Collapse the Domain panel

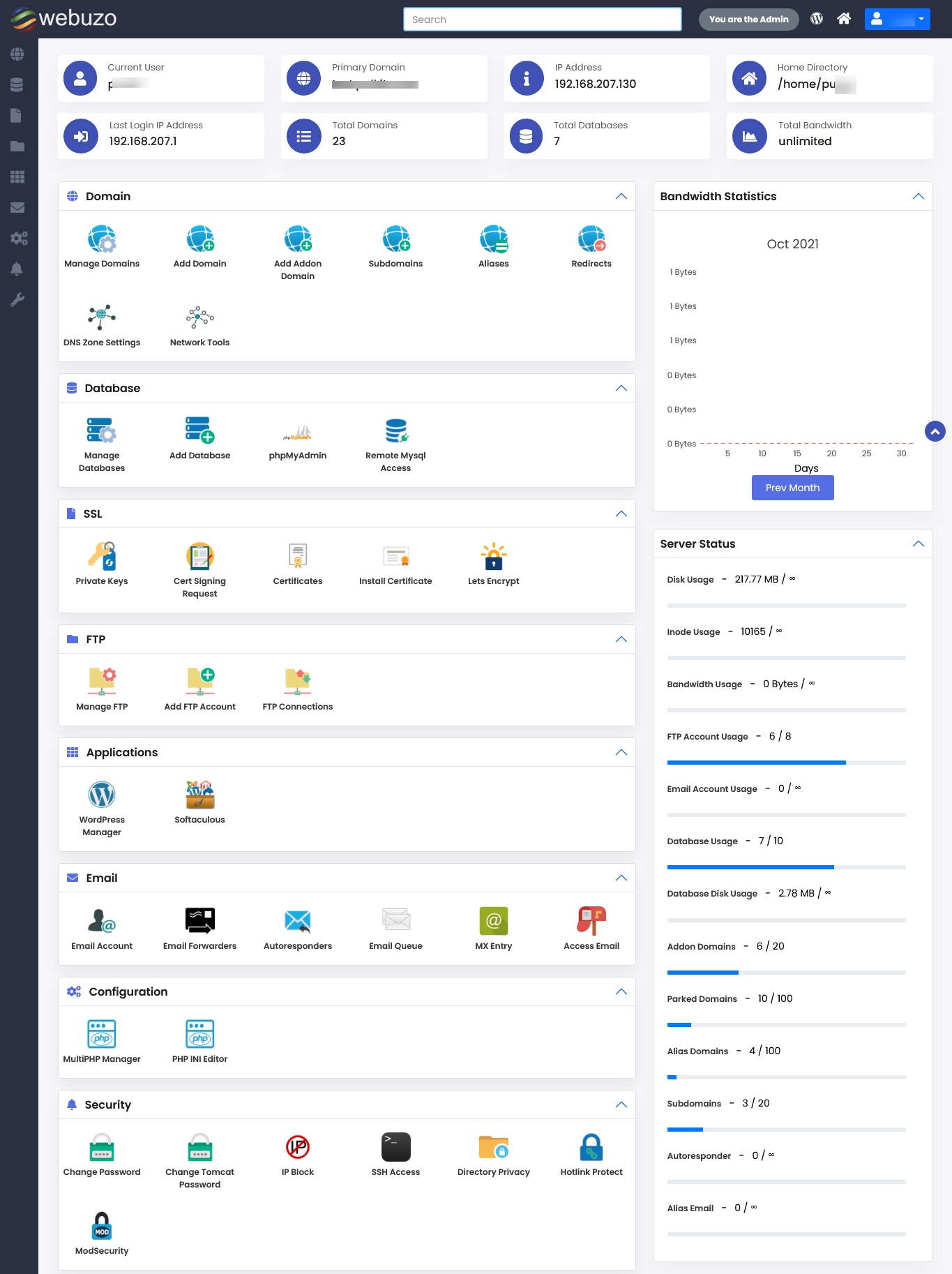pos(621,197)
